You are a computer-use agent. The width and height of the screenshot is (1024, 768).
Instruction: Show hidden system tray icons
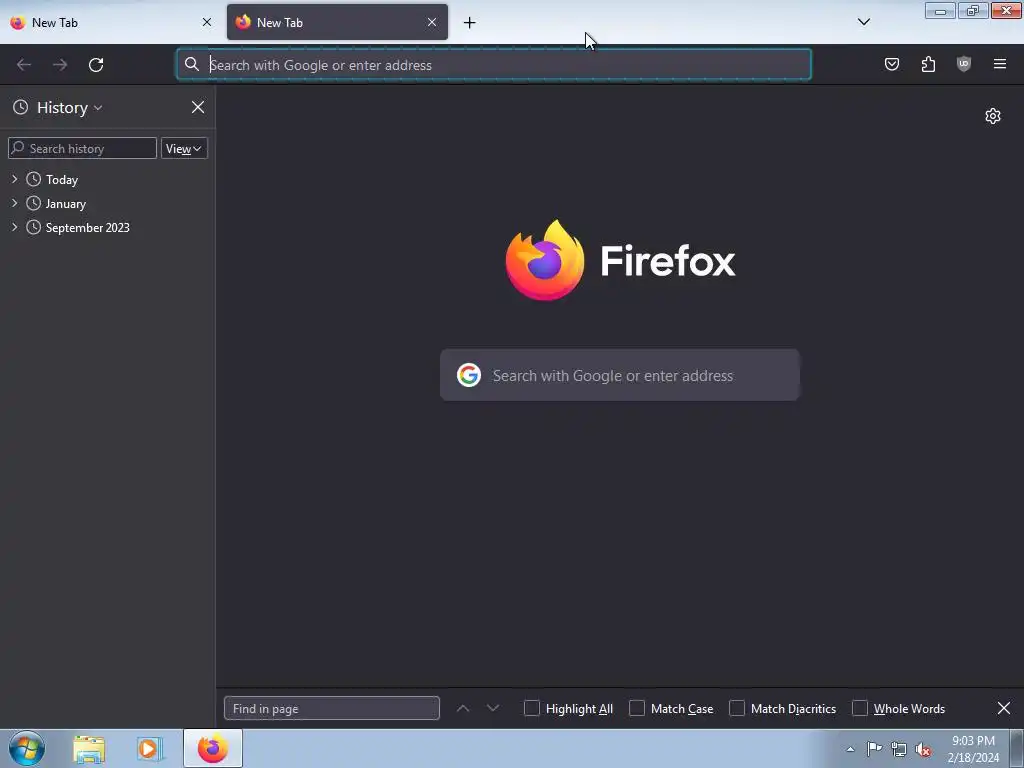(x=850, y=749)
